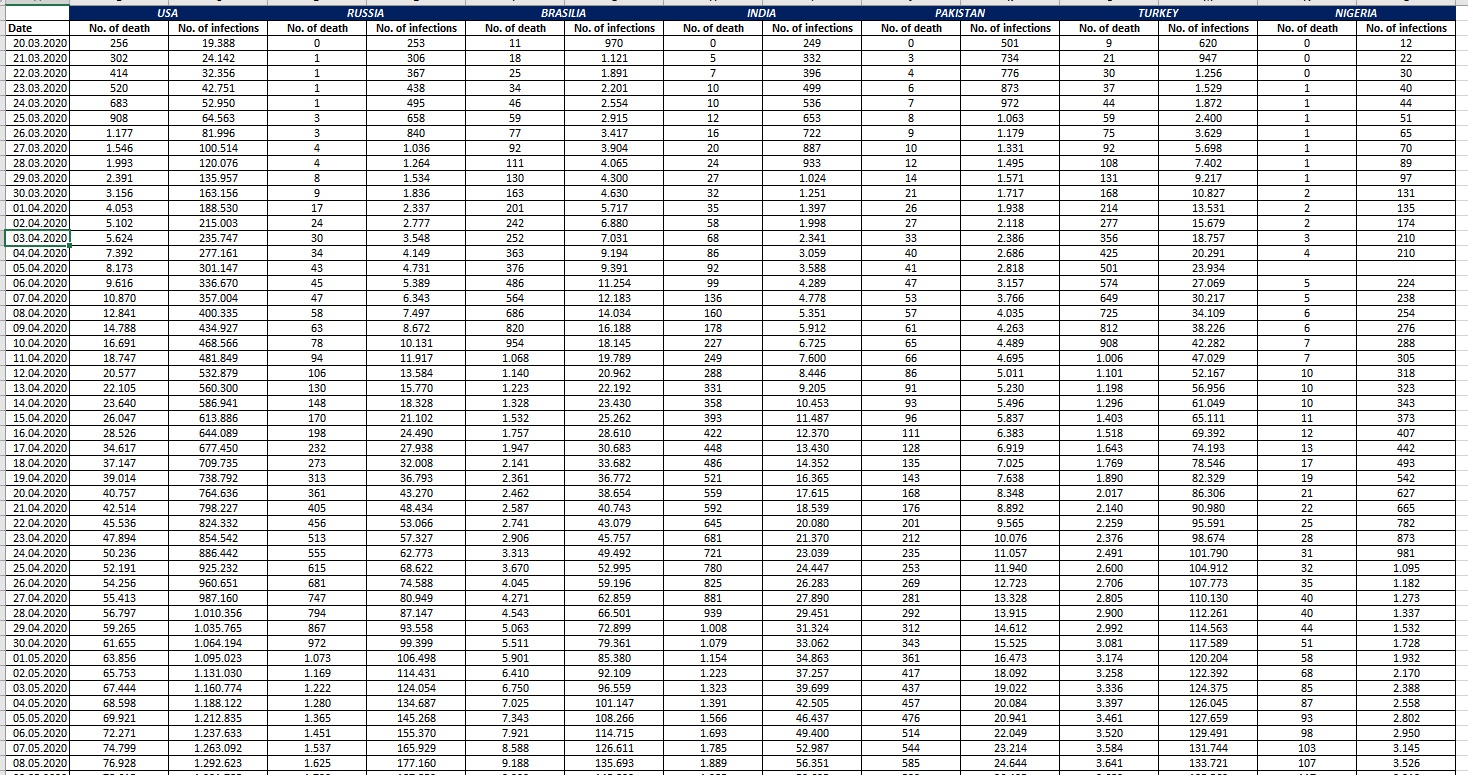Click USA infections value 1.010.356
The height and width of the screenshot is (775, 1468).
(x=218, y=613)
